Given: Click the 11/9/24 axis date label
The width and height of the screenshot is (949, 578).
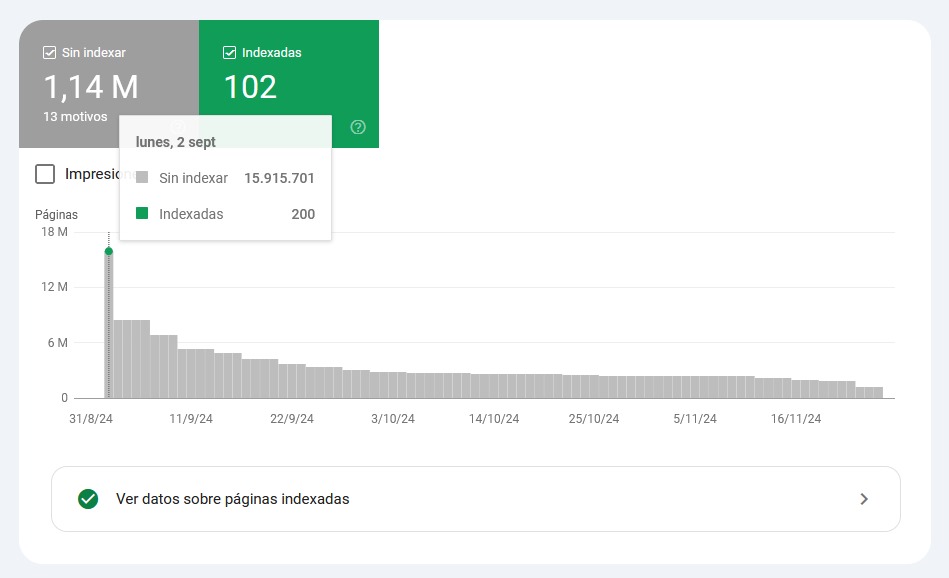Looking at the screenshot, I should (x=191, y=419).
